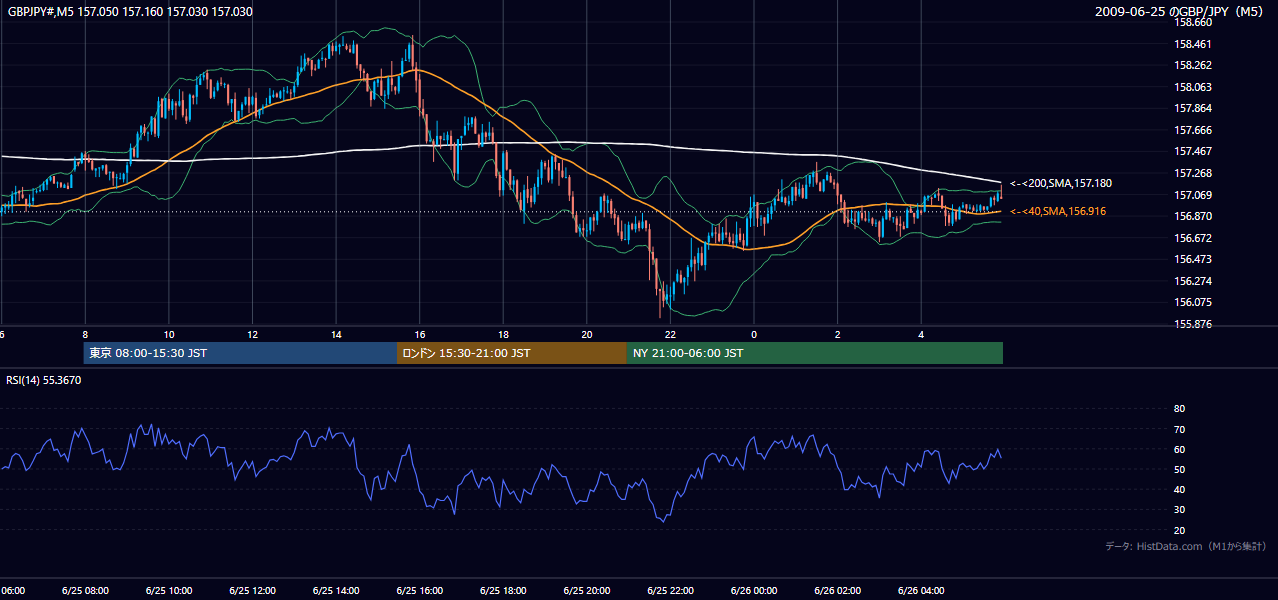Click the RSI scale value 80
This screenshot has width=1278, height=600.
1179,409
